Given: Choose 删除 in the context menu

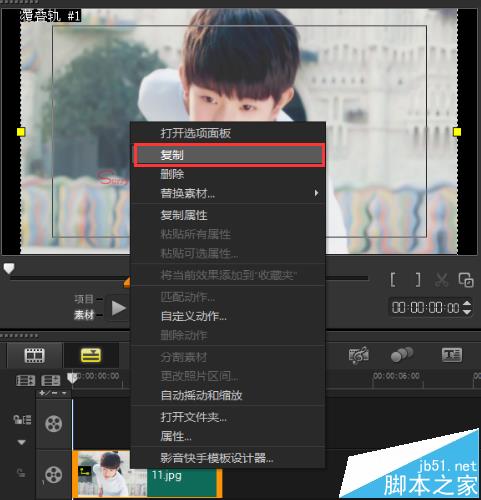Looking at the screenshot, I should 172,174.
